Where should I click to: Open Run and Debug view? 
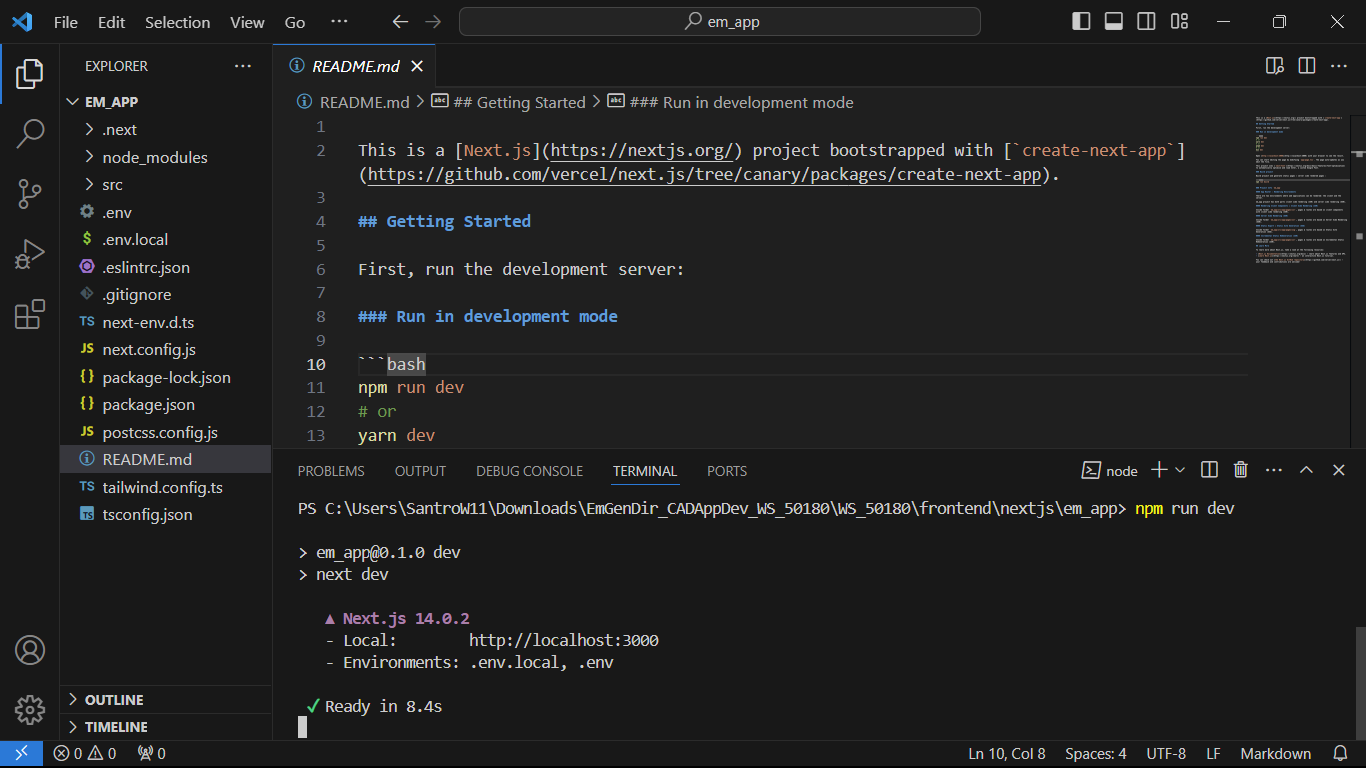[x=30, y=254]
